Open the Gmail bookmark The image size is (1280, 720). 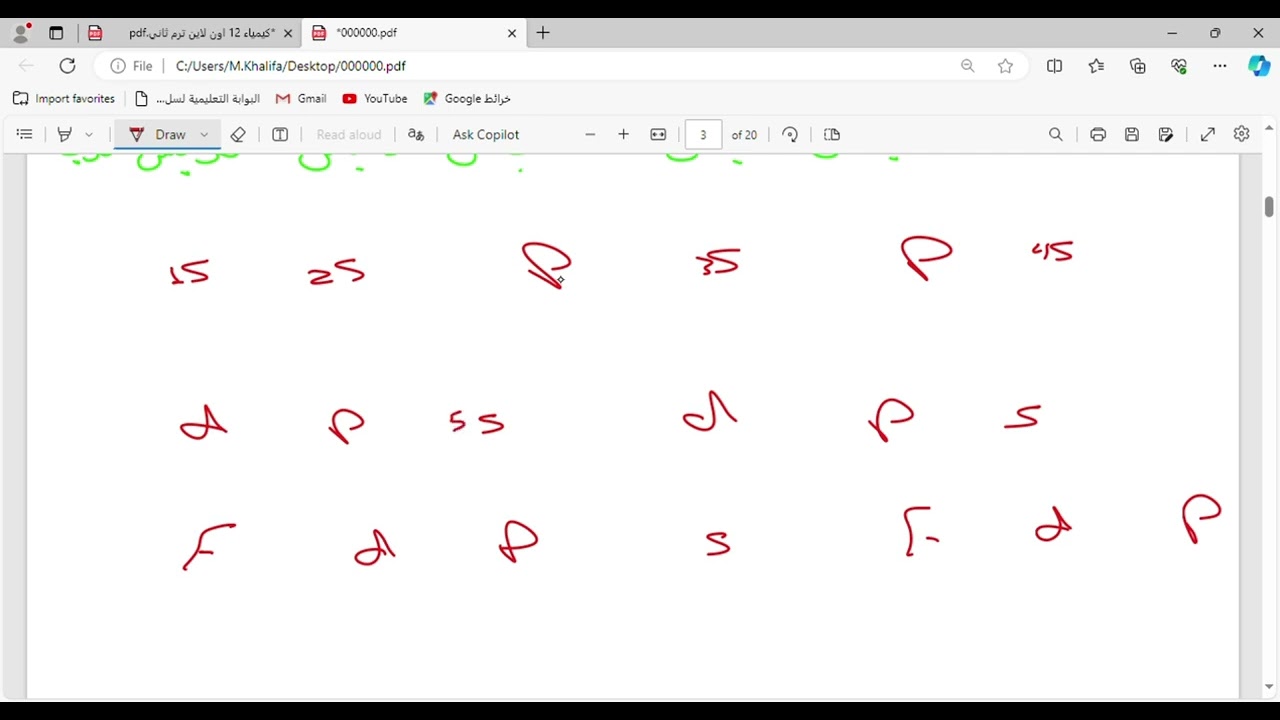tap(301, 99)
